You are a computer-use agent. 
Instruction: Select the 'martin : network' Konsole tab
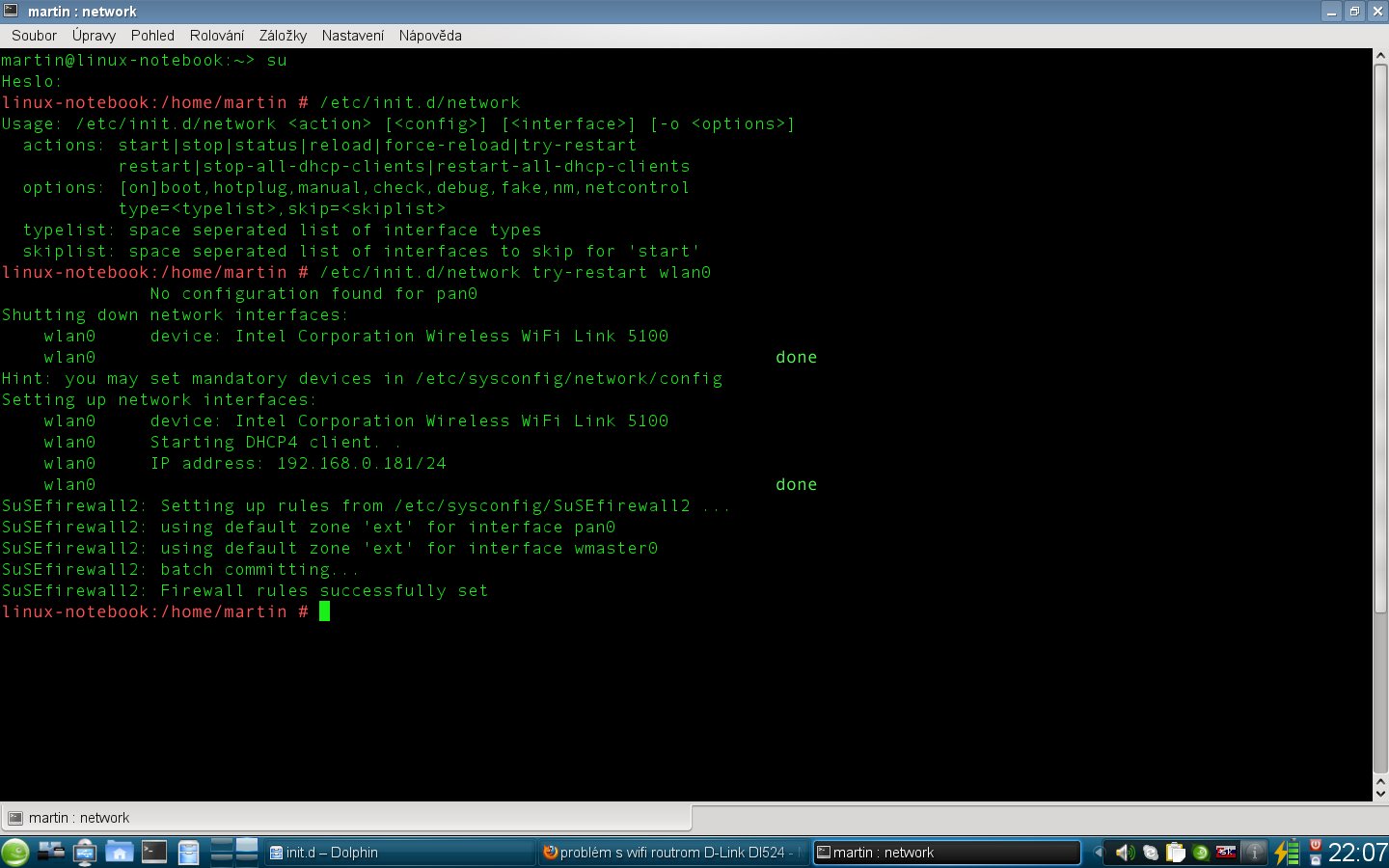(346, 818)
